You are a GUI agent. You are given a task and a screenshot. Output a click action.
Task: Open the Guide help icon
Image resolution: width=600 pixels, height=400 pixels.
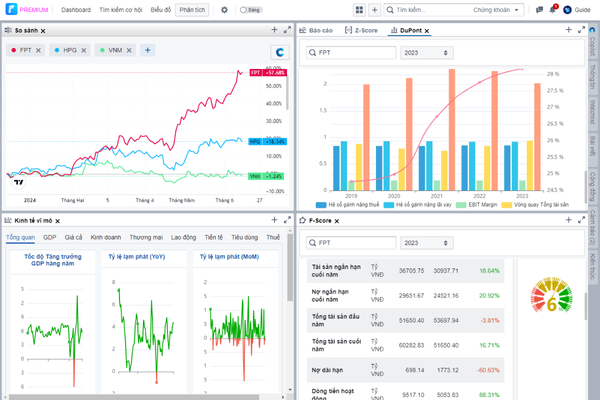pyautogui.click(x=577, y=10)
